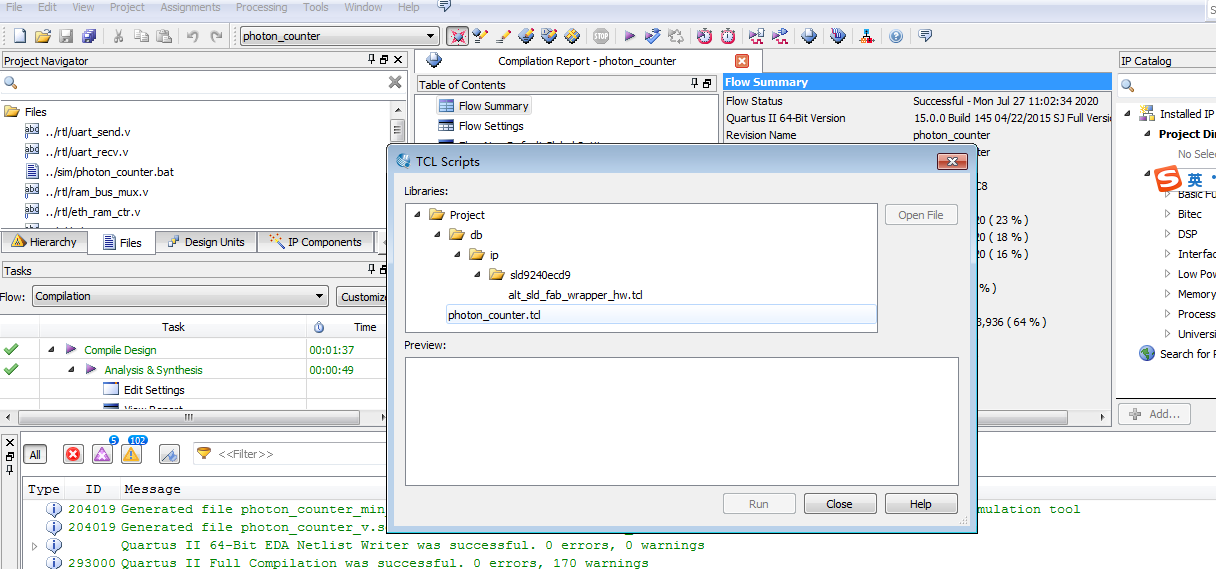Screen dimensions: 1216x569
Task: Switch to the IP Components tab
Action: coord(316,242)
